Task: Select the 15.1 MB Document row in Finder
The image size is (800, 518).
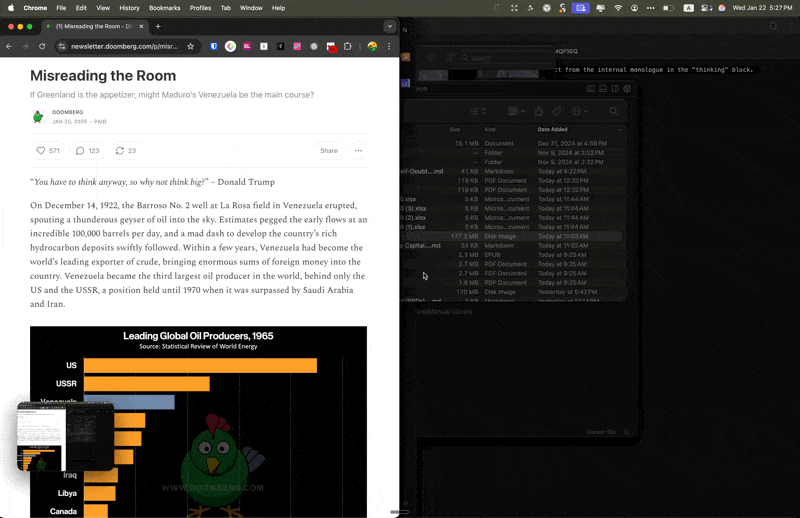Action: pyautogui.click(x=512, y=143)
